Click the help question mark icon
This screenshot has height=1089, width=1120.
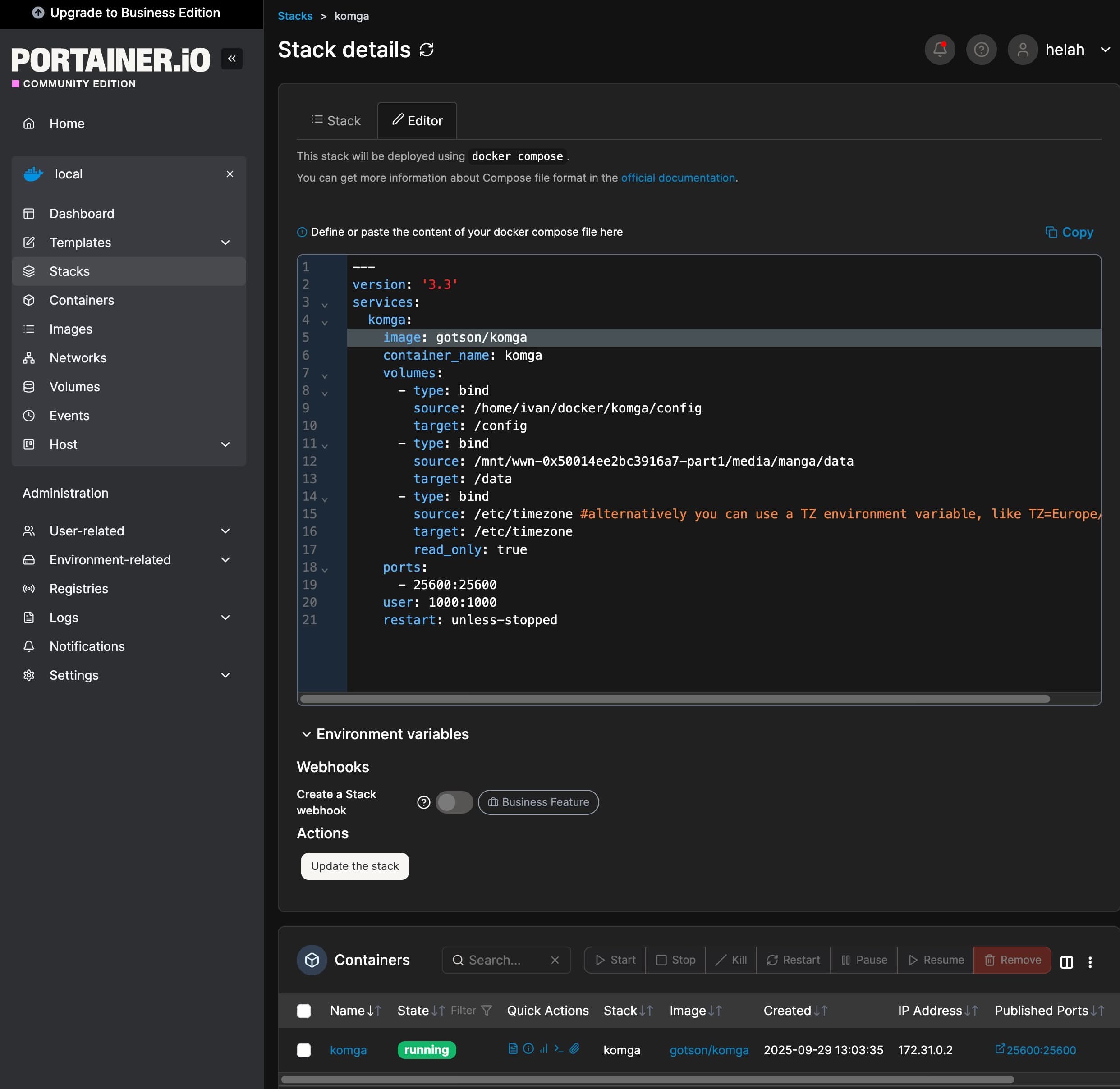pos(981,50)
